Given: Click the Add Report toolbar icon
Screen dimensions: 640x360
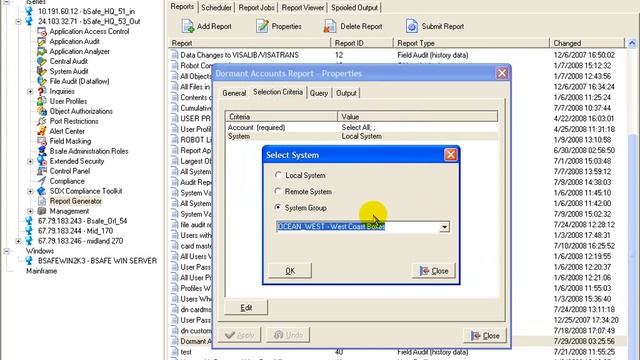Looking at the screenshot, I should click(x=188, y=26).
